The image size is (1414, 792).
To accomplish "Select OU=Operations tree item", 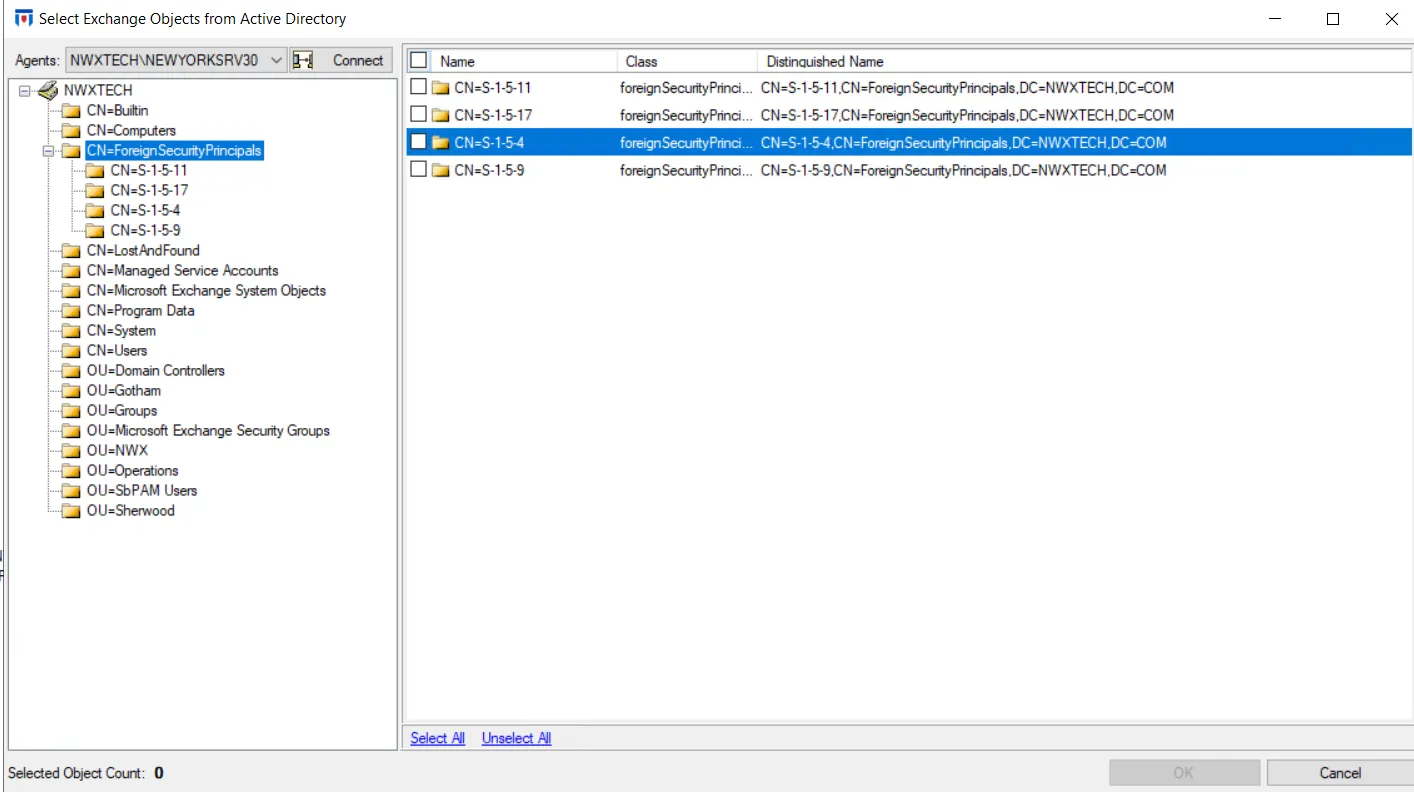I will point(132,471).
